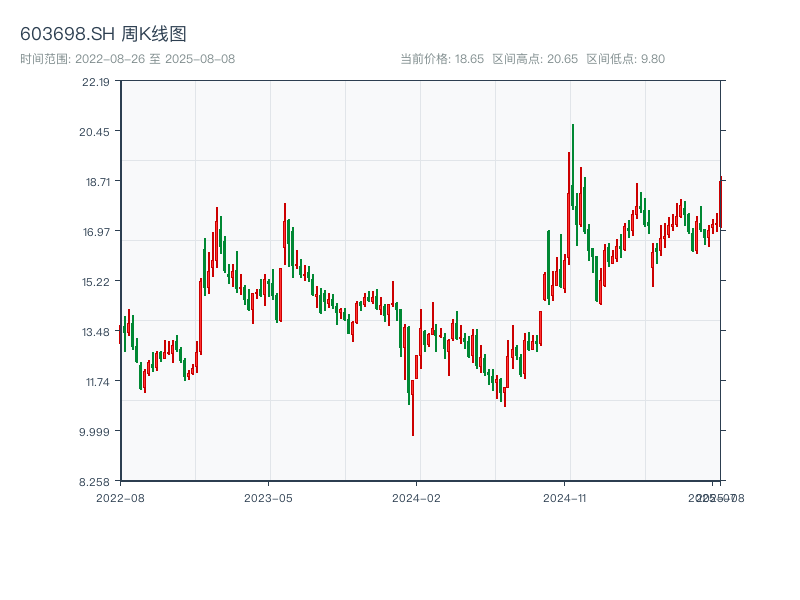
Task: Select the 2024-02 x-axis date label
Action: click(x=417, y=497)
